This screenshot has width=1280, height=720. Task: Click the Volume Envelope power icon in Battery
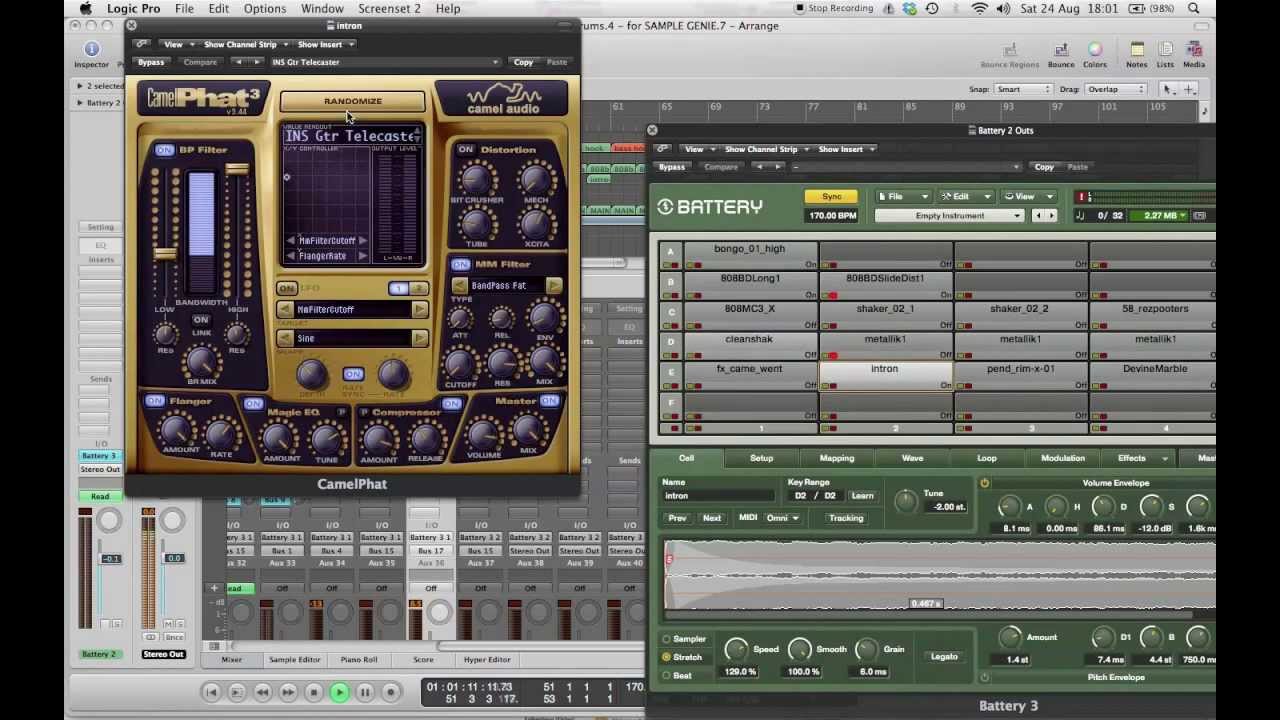pyautogui.click(x=984, y=484)
